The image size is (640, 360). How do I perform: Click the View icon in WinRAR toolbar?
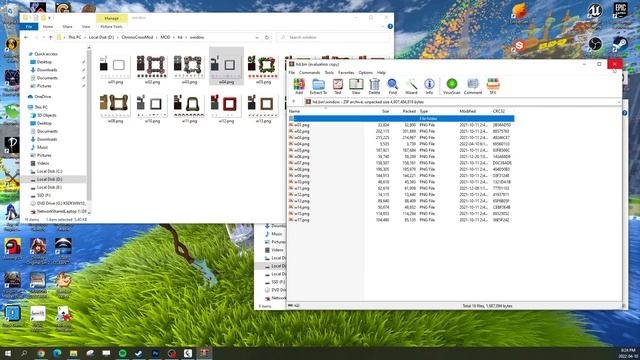point(356,86)
